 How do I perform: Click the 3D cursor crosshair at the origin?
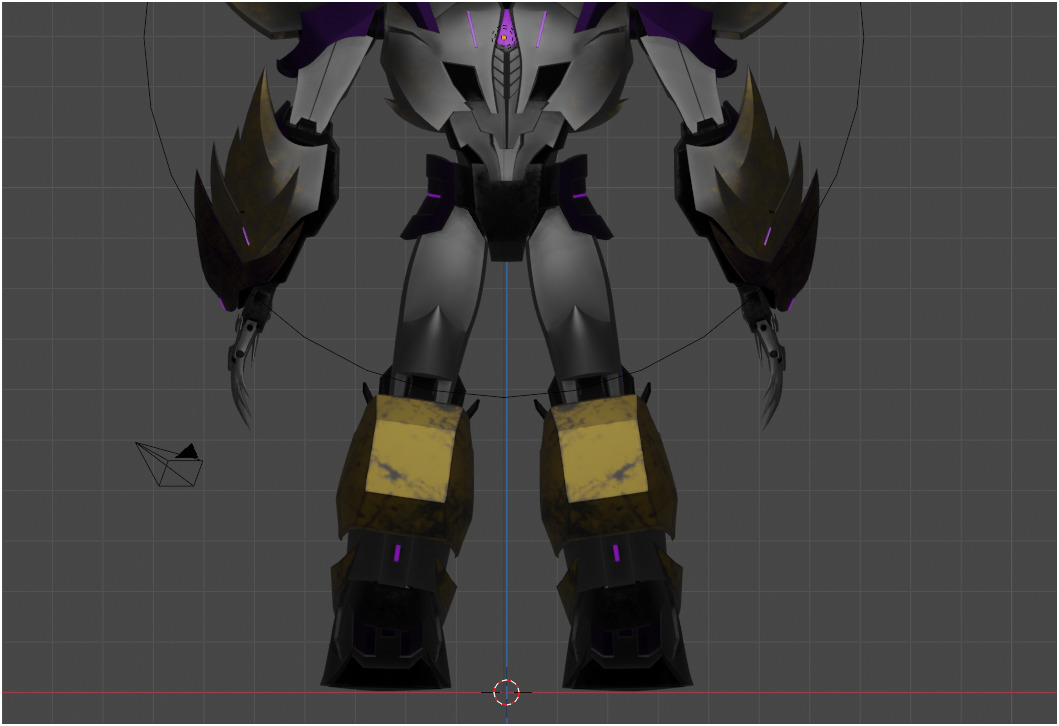point(506,692)
